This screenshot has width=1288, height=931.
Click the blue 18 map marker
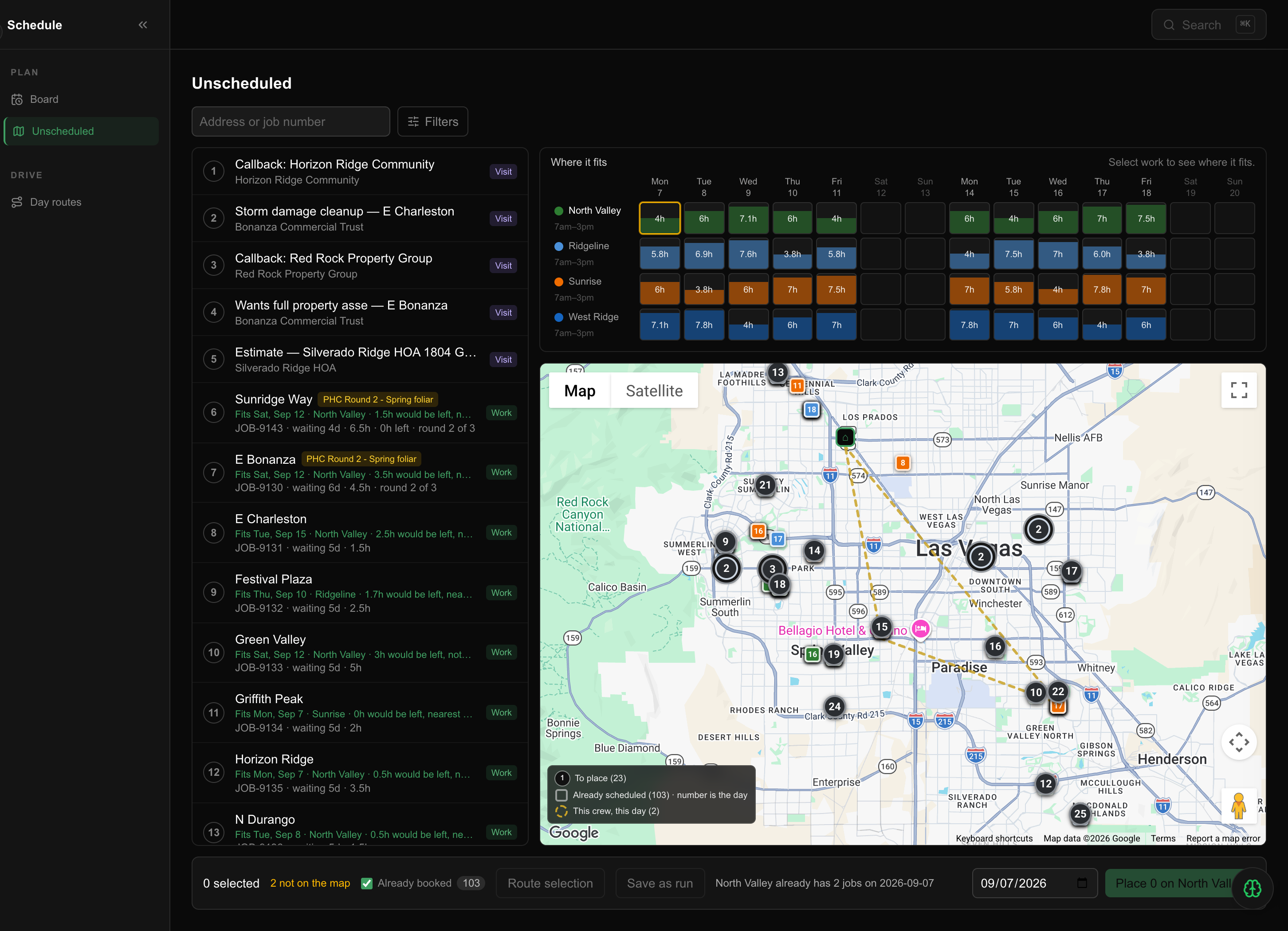click(811, 409)
